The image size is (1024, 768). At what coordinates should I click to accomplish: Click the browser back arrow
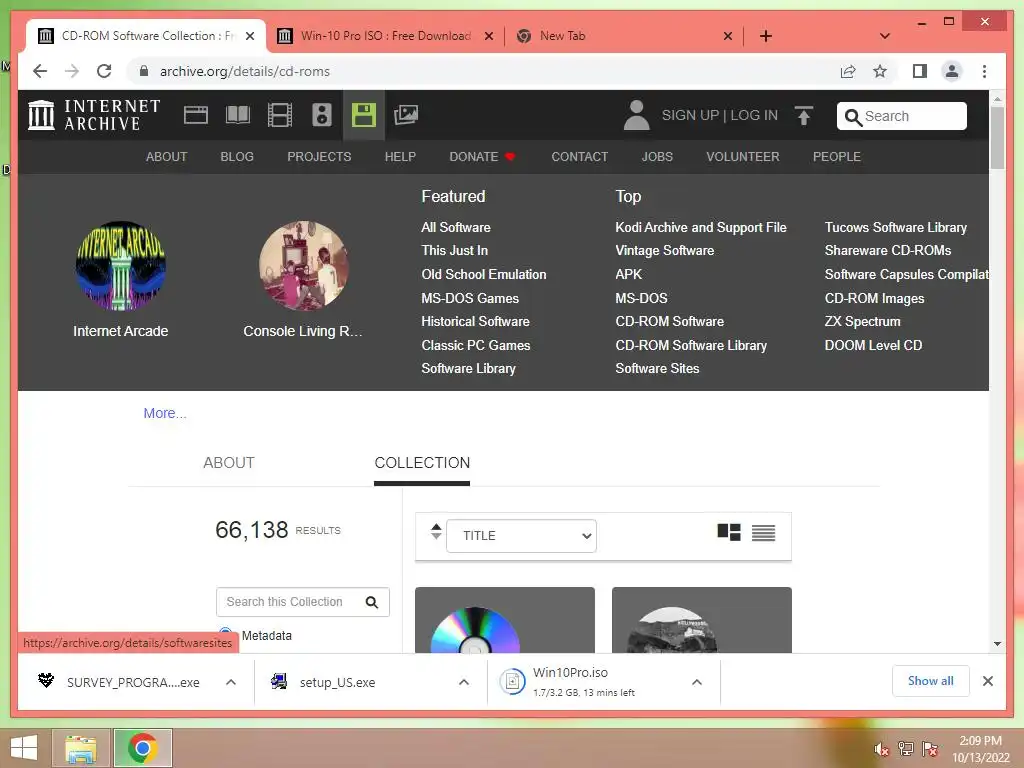click(x=40, y=71)
